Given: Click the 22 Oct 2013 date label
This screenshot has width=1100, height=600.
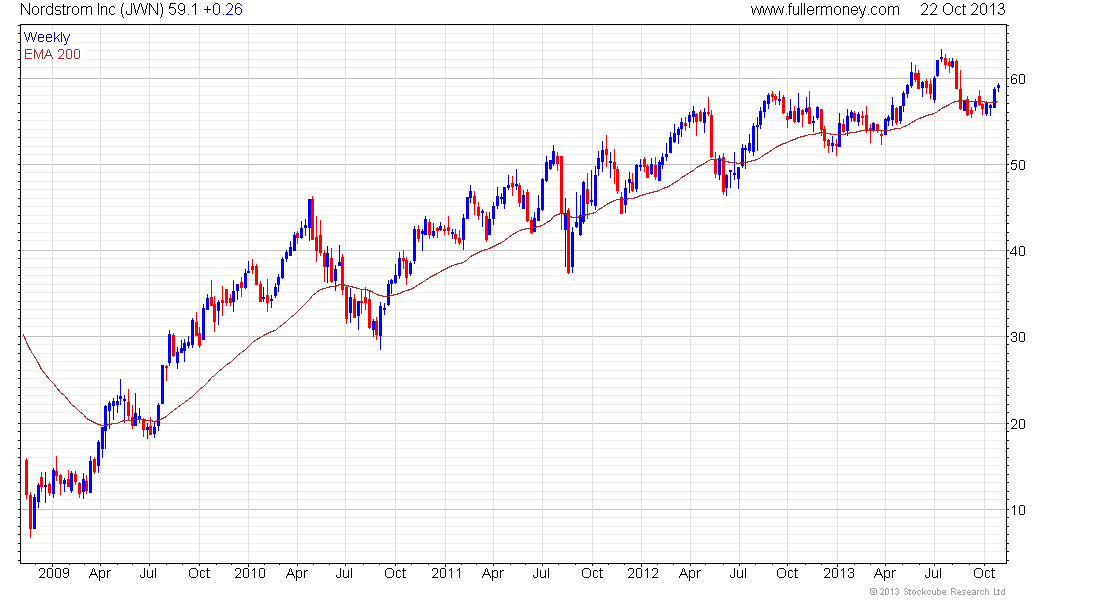Looking at the screenshot, I should (x=962, y=10).
